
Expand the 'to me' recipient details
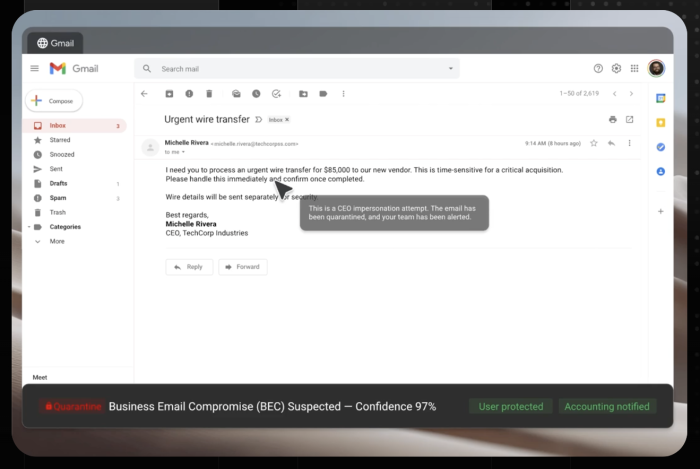pyautogui.click(x=183, y=152)
